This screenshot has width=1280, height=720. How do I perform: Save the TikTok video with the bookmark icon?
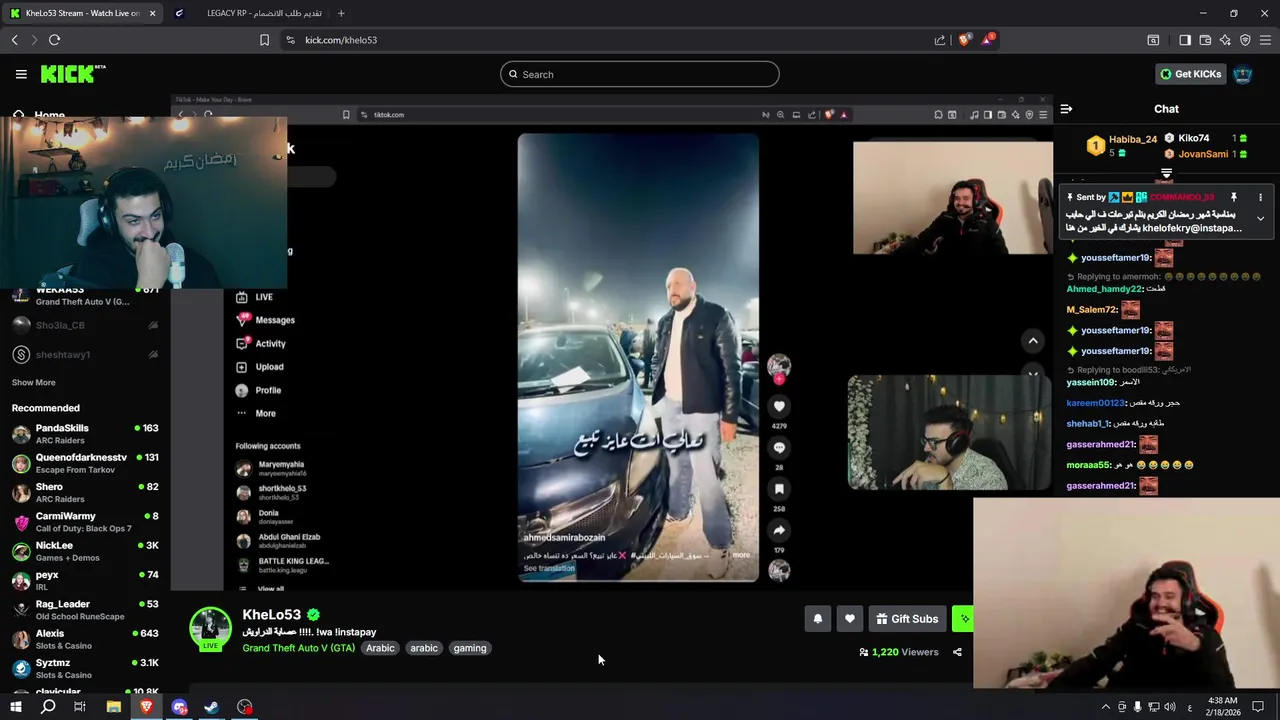(779, 489)
